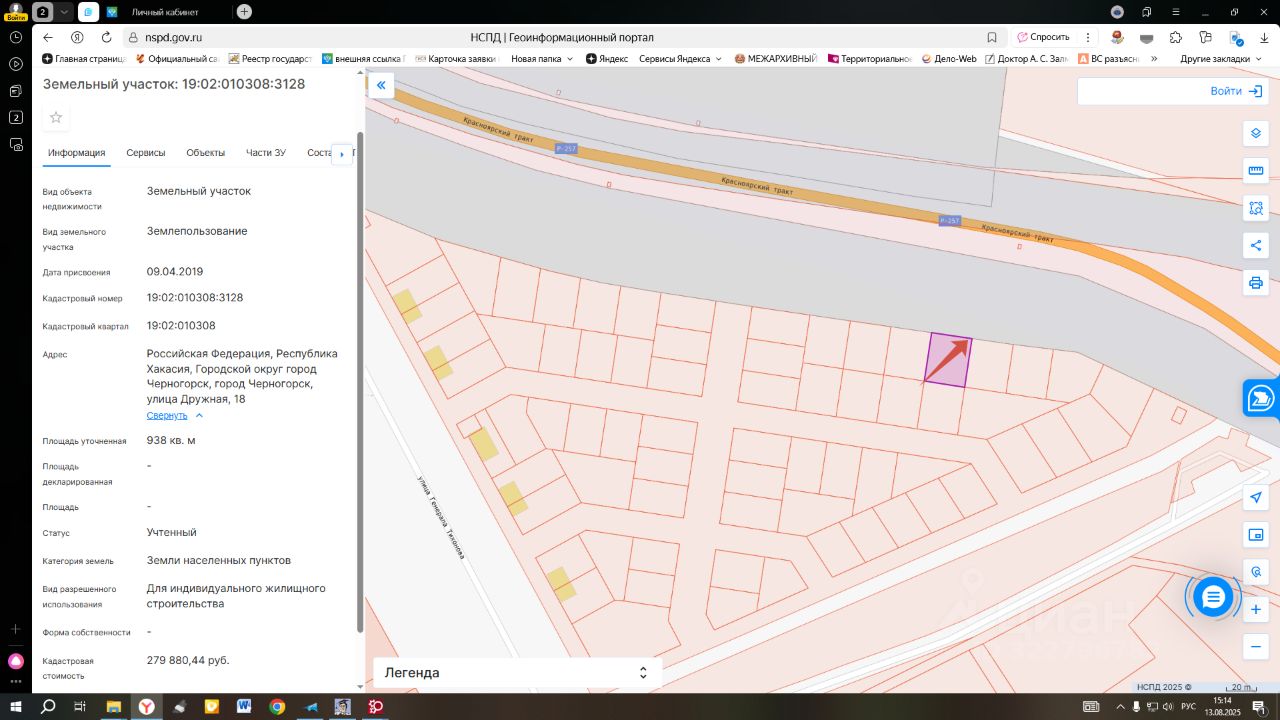Viewport: 1280px width, 720px height.
Task: Bookmark this page in address bar
Action: click(992, 37)
